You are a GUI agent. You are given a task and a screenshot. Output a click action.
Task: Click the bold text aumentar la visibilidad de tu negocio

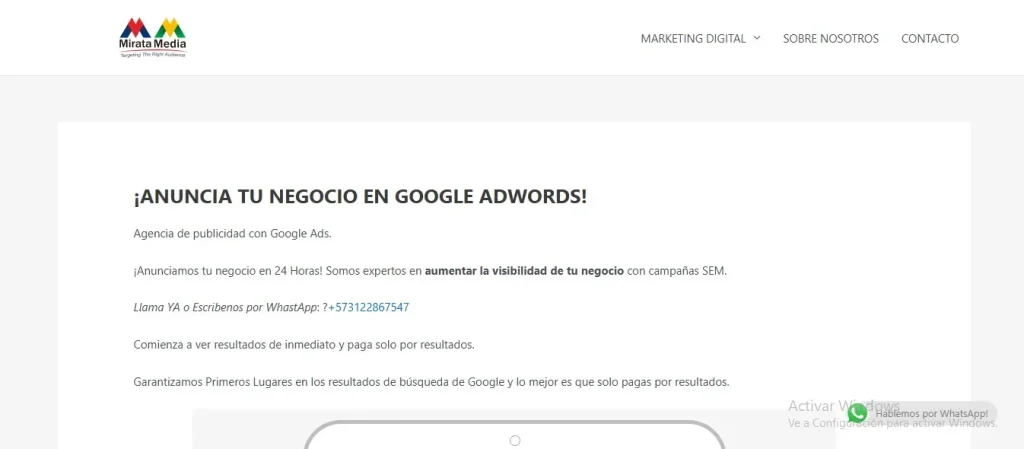[x=524, y=271]
